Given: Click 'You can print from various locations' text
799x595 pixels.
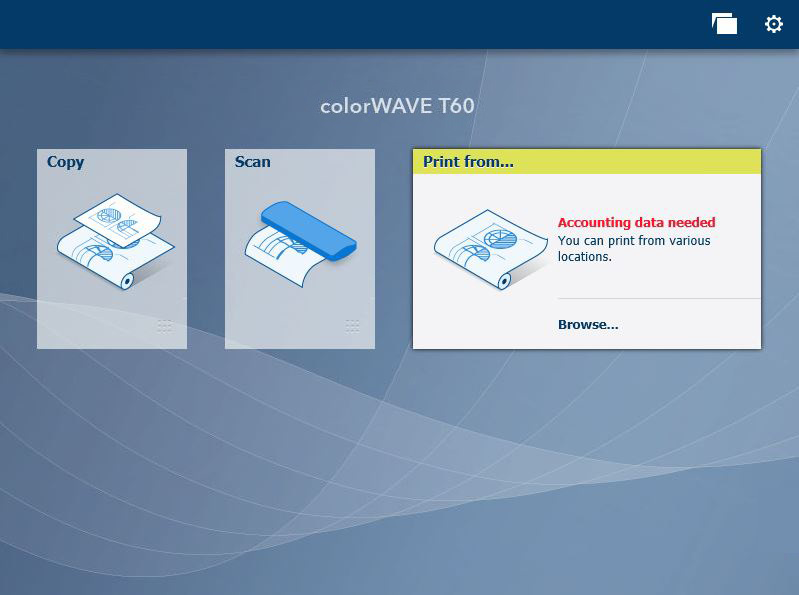Looking at the screenshot, I should [x=634, y=248].
